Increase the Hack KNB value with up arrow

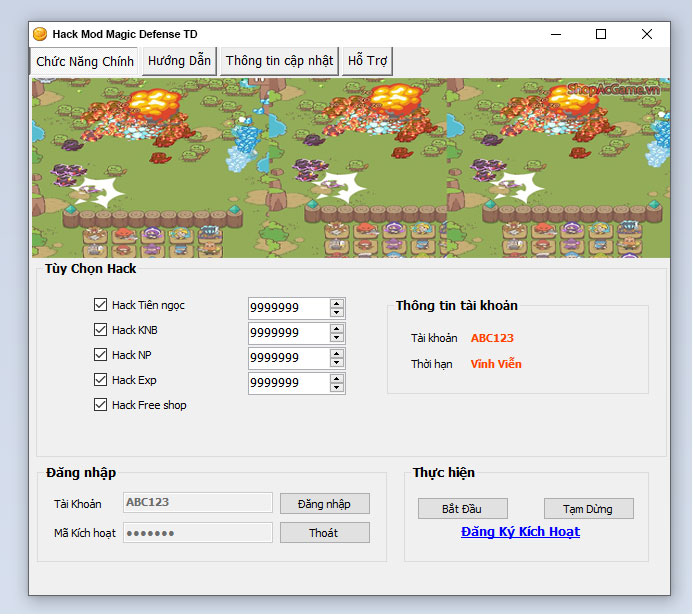click(337, 329)
